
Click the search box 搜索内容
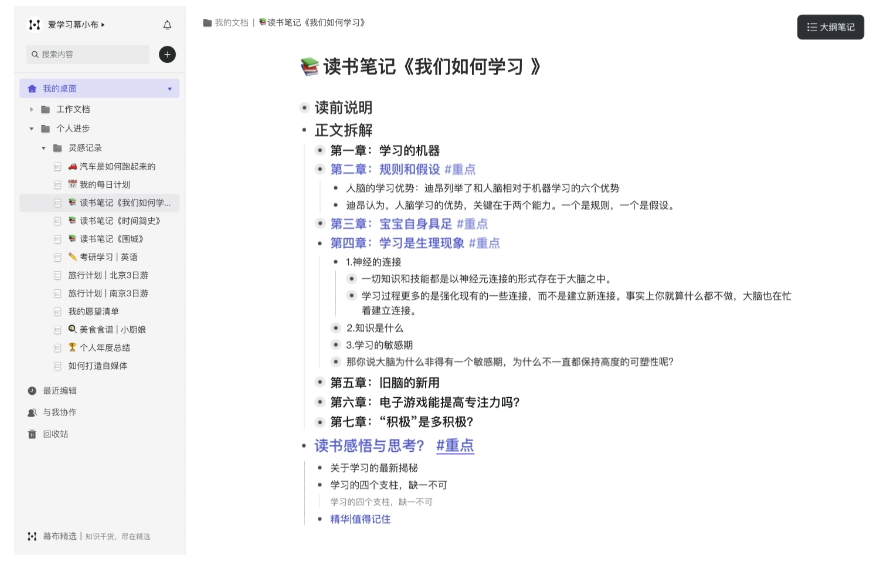[88, 54]
